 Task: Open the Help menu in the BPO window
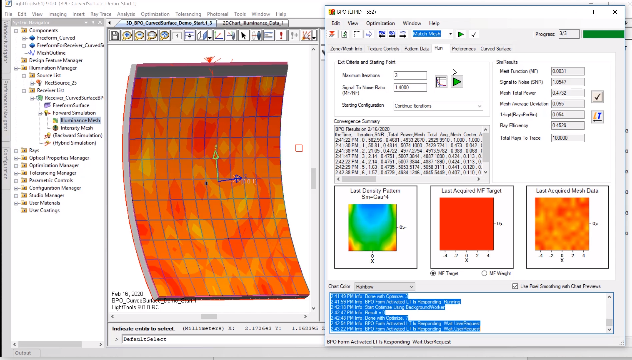(x=434, y=23)
